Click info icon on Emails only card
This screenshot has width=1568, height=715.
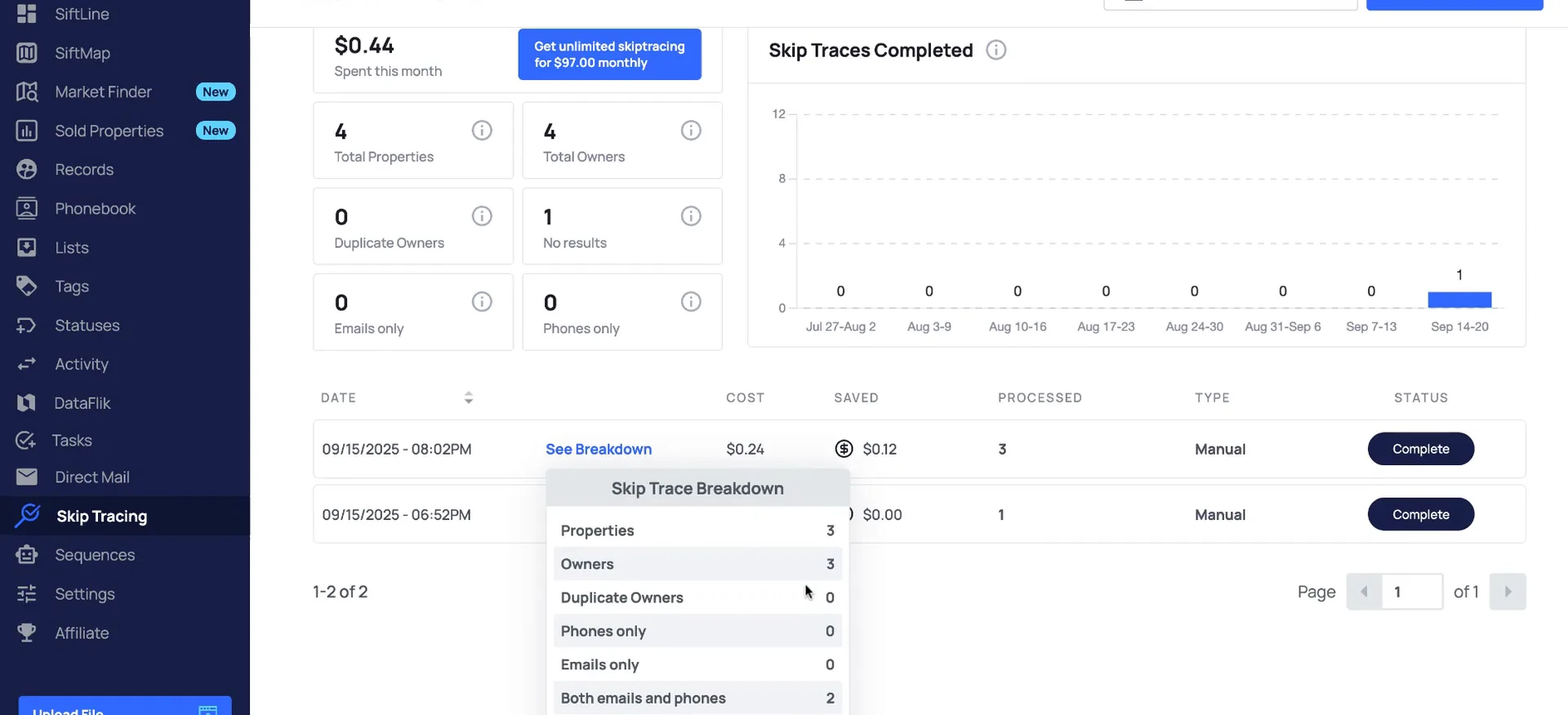click(482, 302)
